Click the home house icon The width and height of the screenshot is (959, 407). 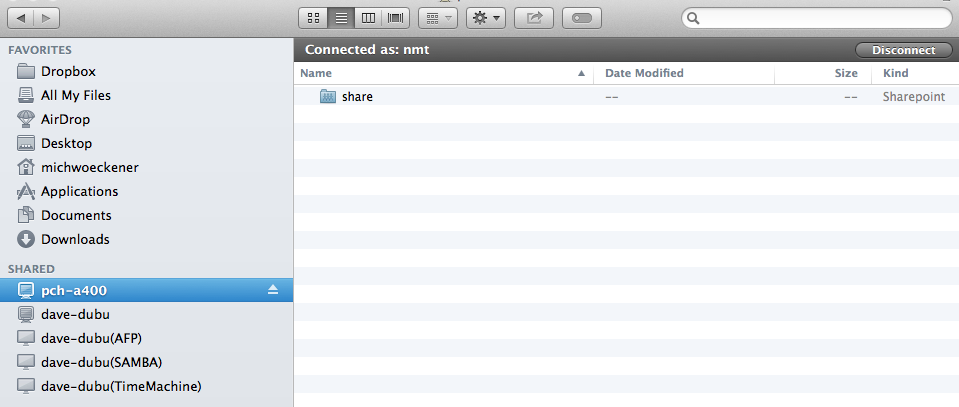coord(26,167)
